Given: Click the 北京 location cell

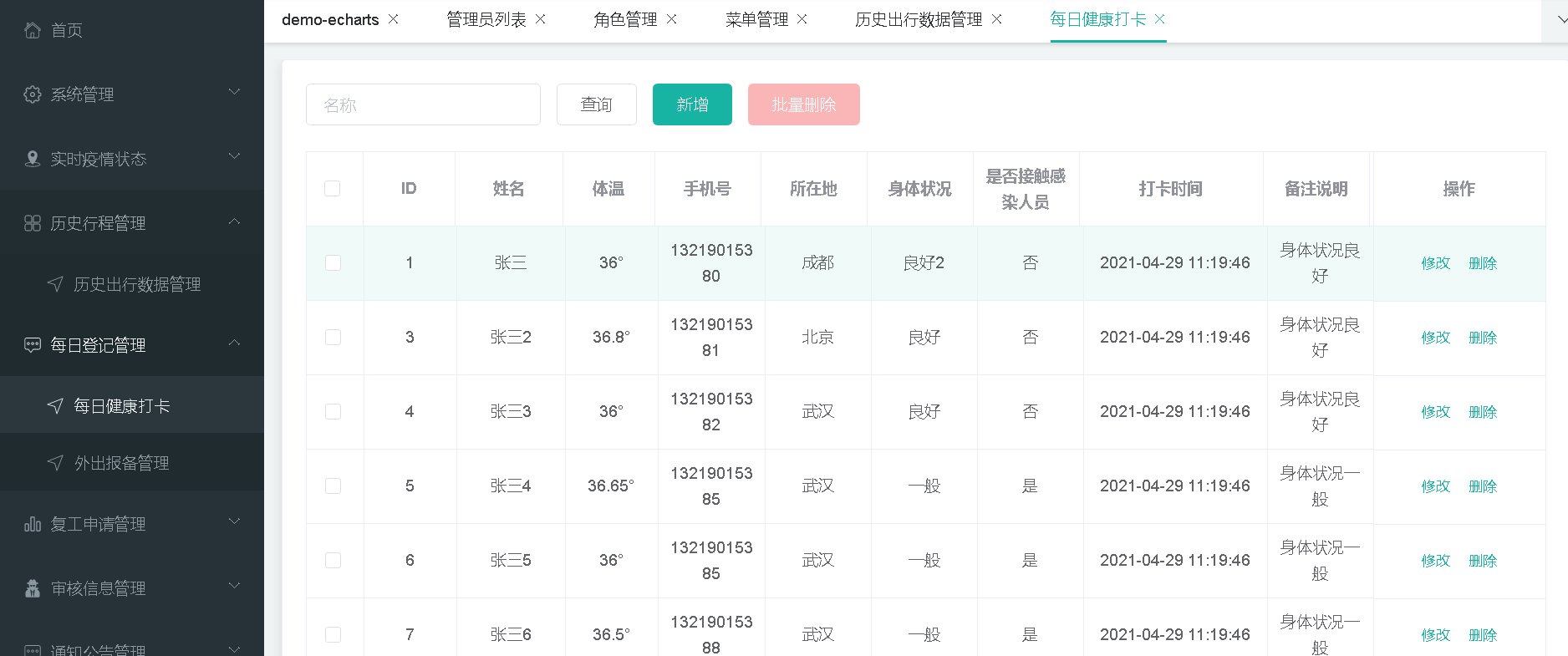Looking at the screenshot, I should pos(817,337).
